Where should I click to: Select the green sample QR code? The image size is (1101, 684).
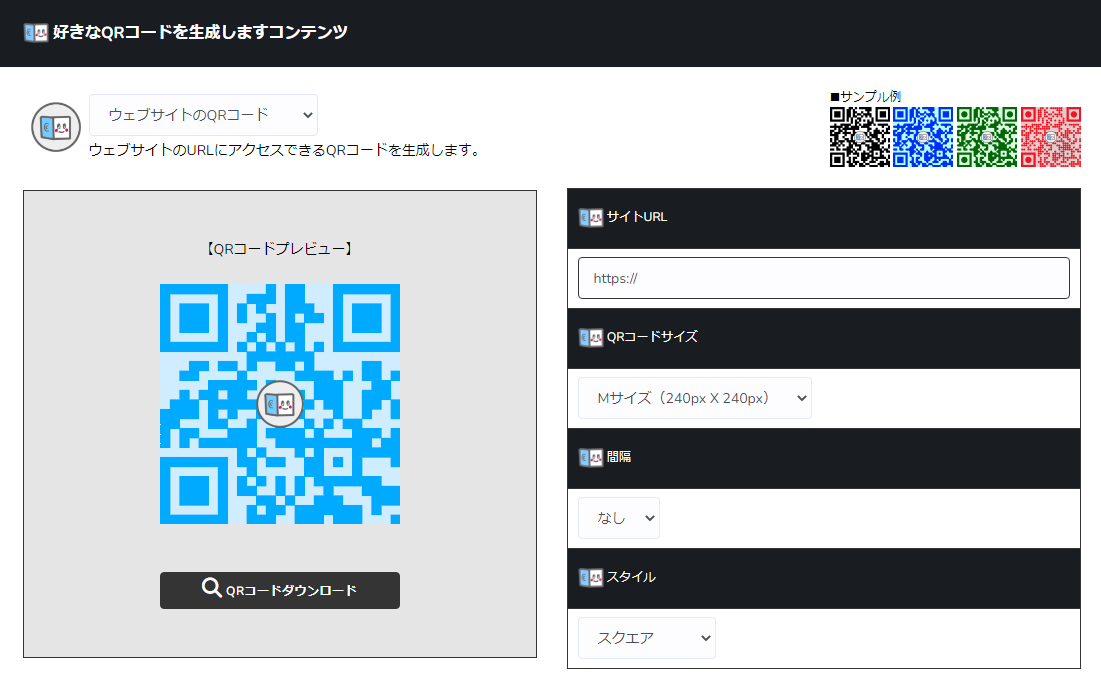click(x=987, y=137)
